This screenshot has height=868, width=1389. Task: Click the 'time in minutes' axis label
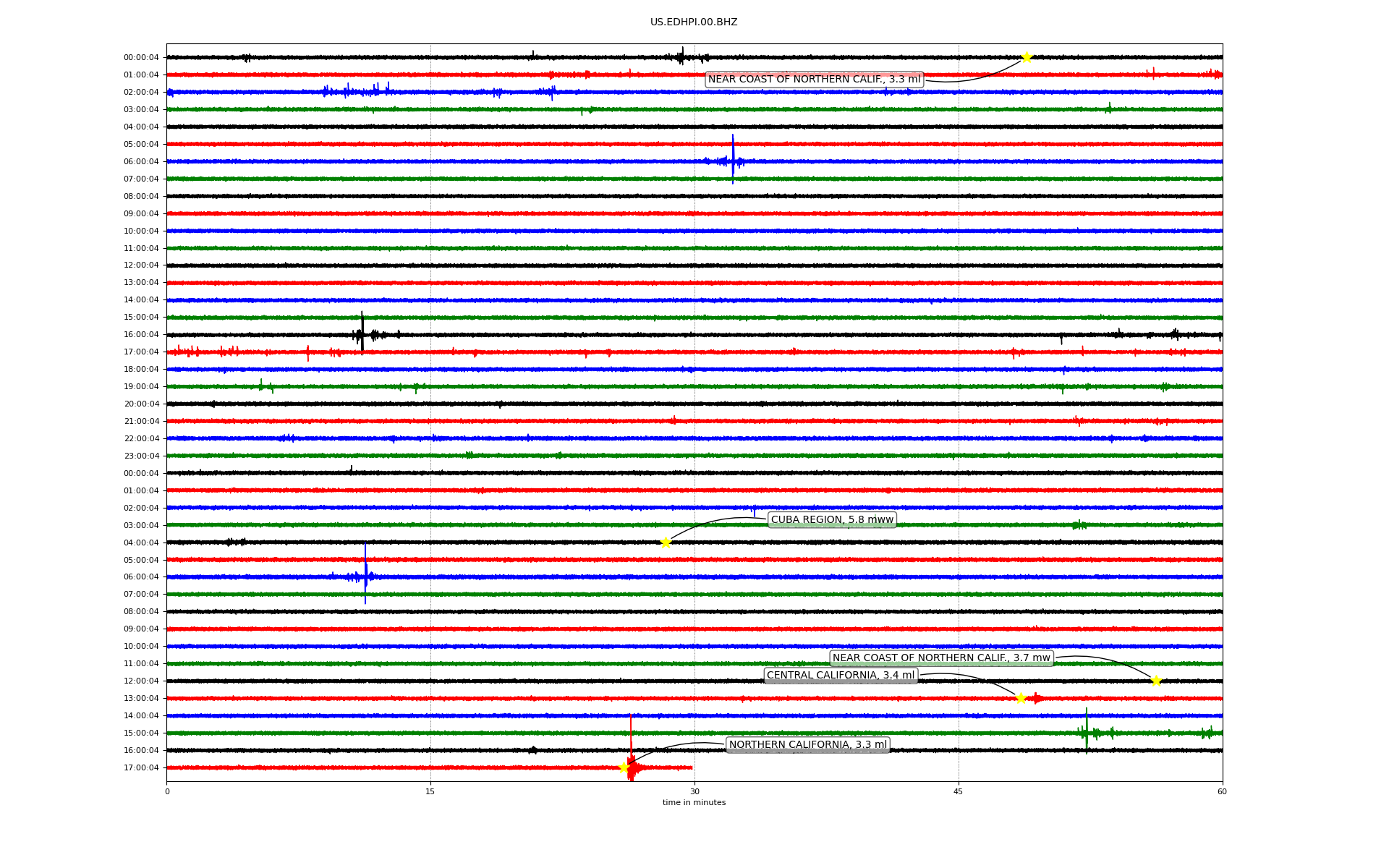694,802
